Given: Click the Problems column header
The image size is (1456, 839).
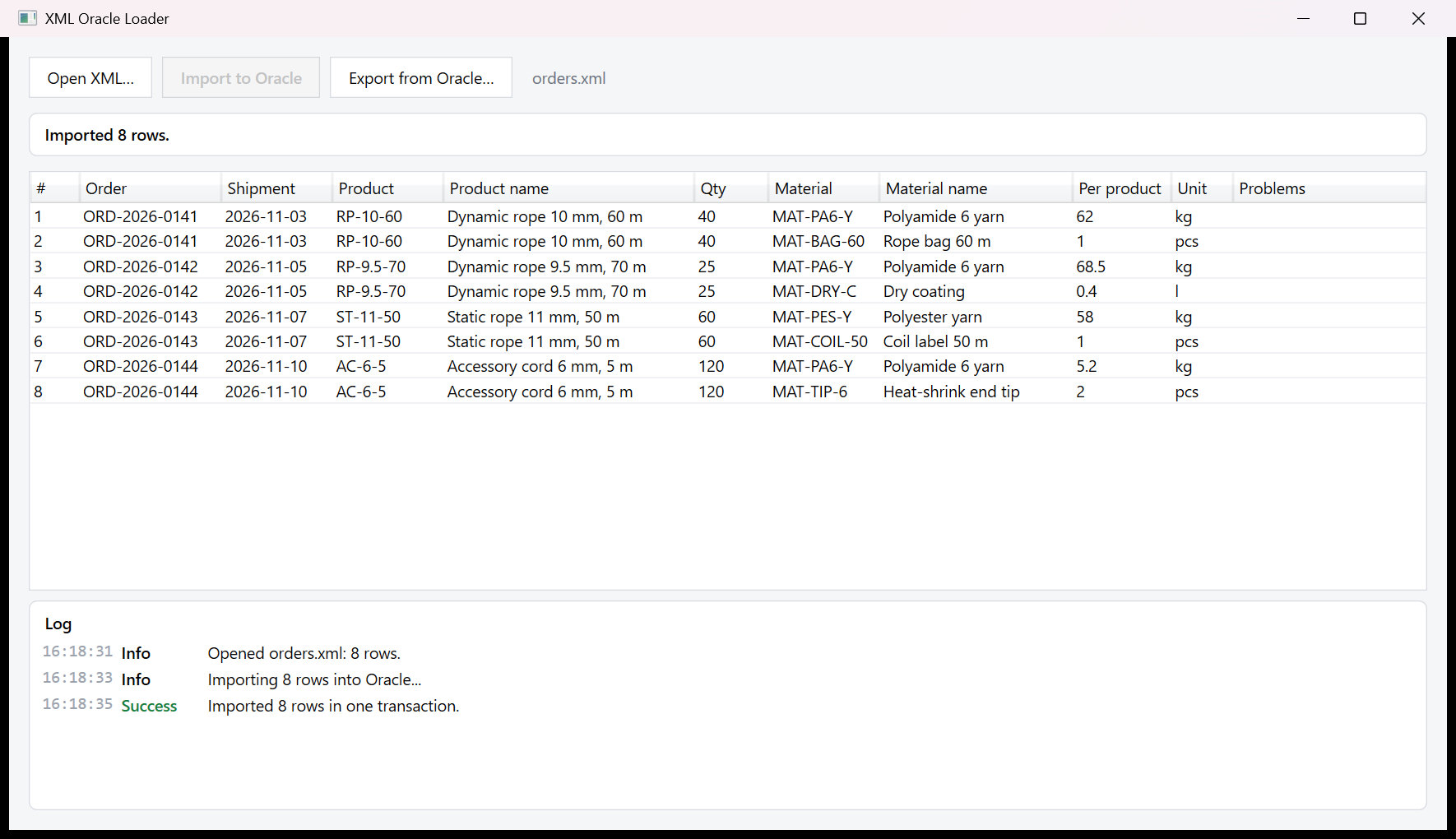Looking at the screenshot, I should (1329, 188).
